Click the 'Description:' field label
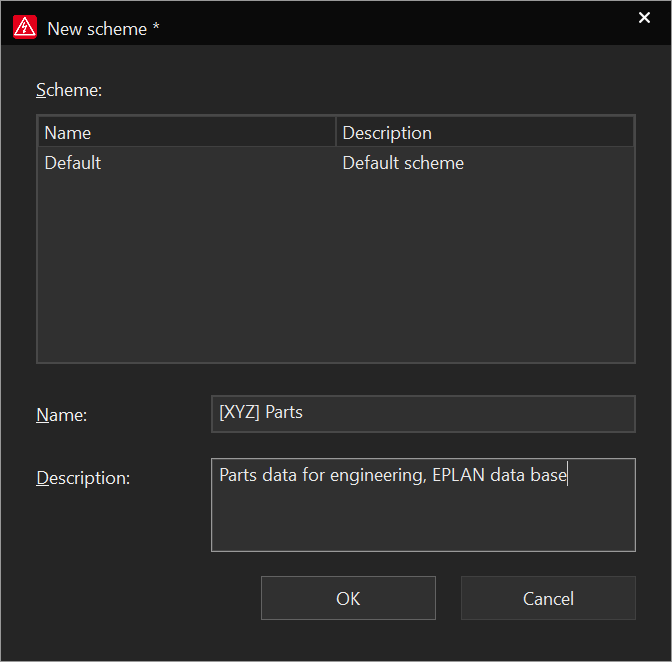Image resolution: width=672 pixels, height=662 pixels. pyautogui.click(x=83, y=478)
